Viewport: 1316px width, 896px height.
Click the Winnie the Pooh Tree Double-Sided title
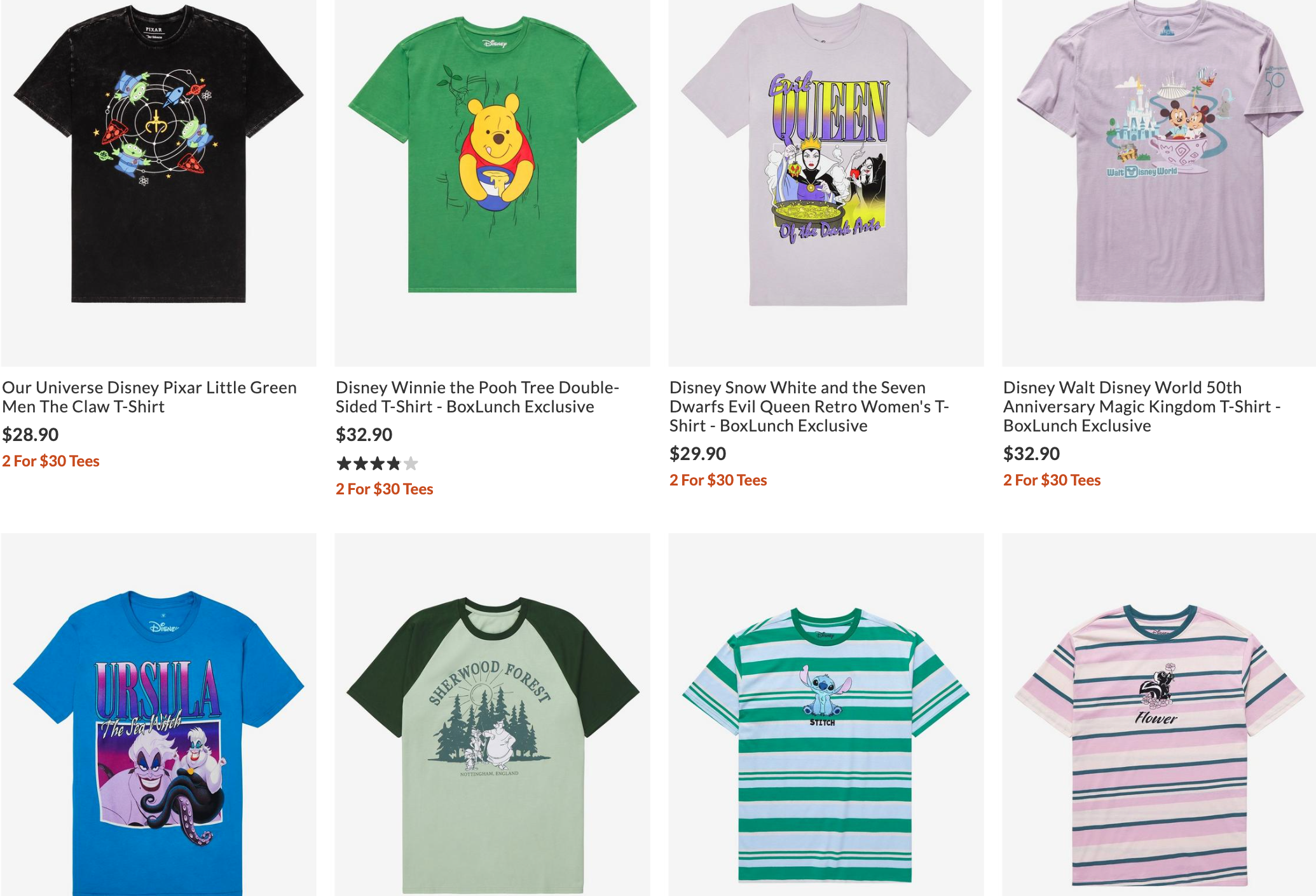click(x=477, y=397)
